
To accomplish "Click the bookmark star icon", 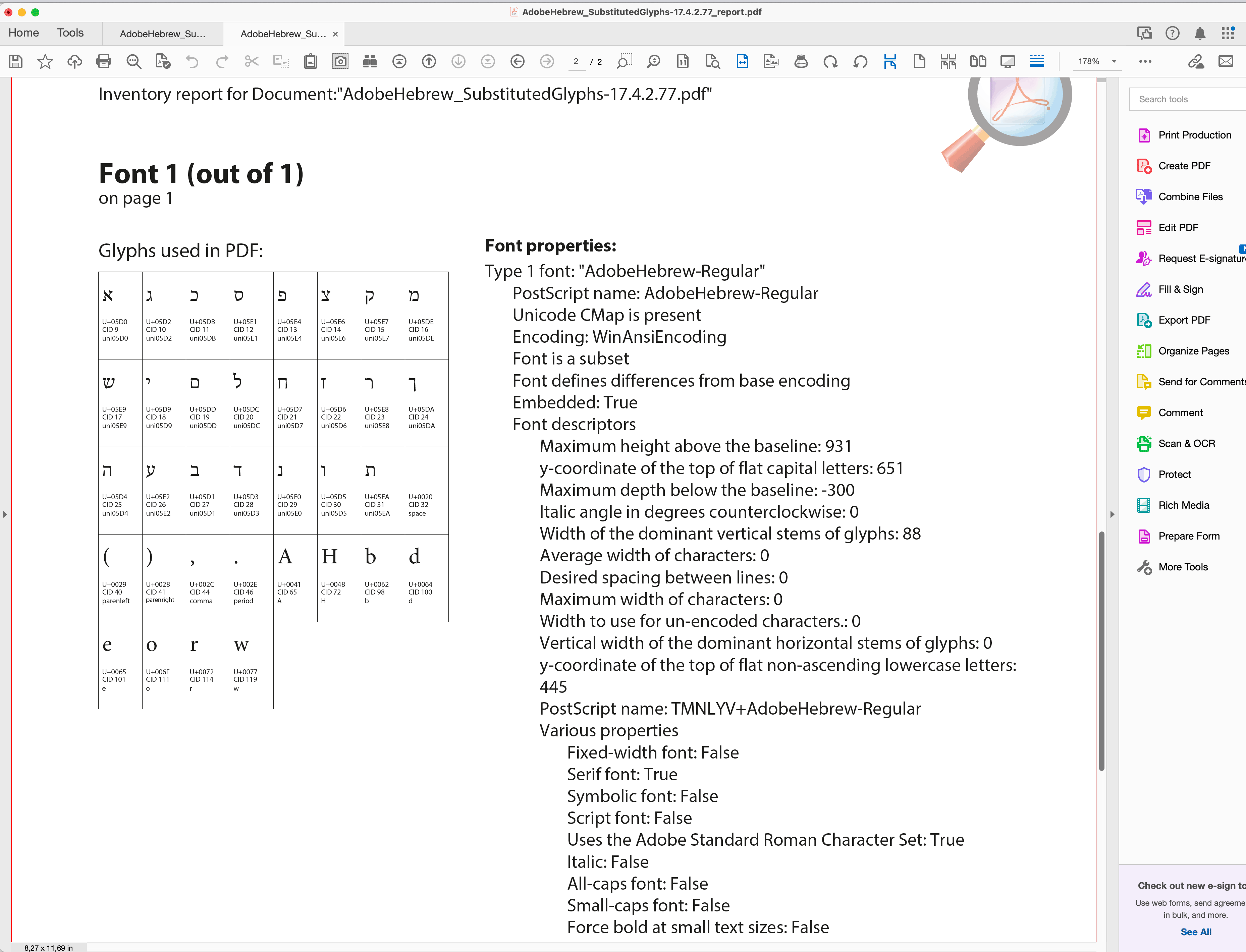I will [45, 61].
